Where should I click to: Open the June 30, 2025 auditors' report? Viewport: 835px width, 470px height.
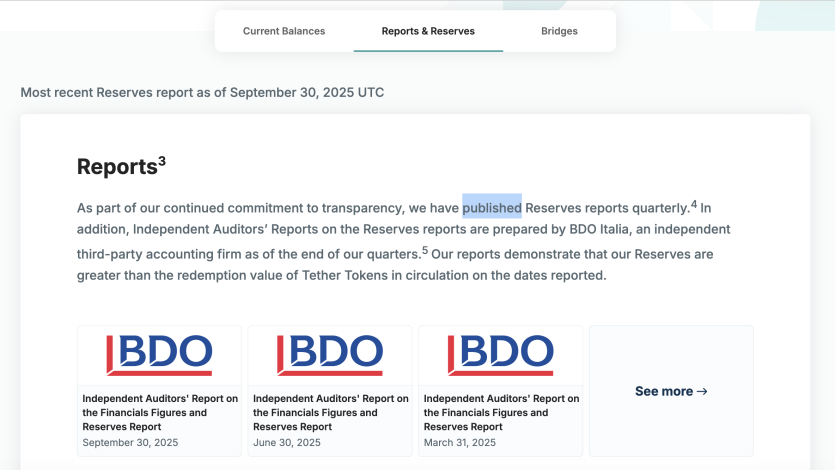pos(330,391)
